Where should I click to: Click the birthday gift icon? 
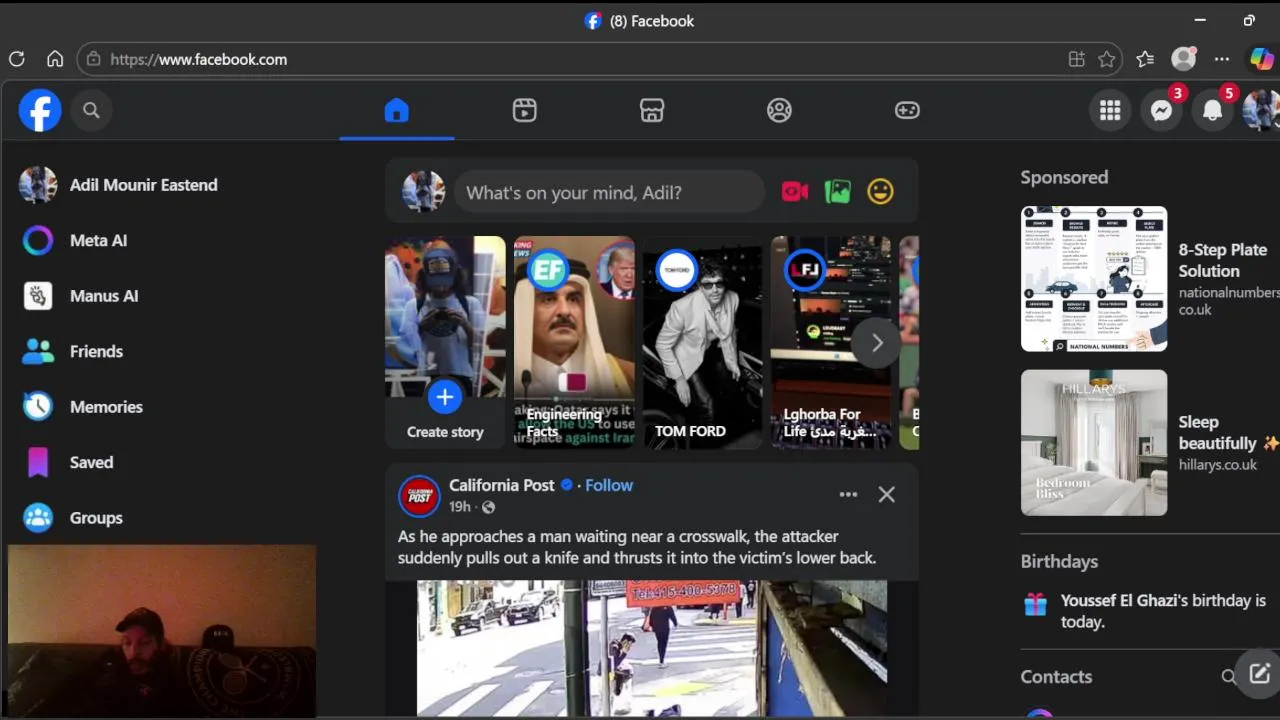pyautogui.click(x=1035, y=604)
